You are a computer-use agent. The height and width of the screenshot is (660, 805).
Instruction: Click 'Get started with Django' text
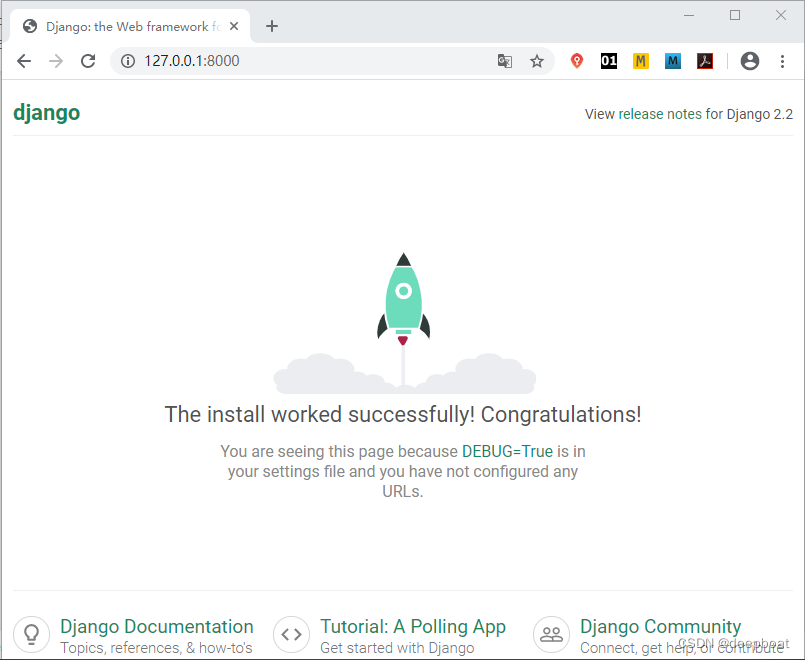(x=397, y=648)
